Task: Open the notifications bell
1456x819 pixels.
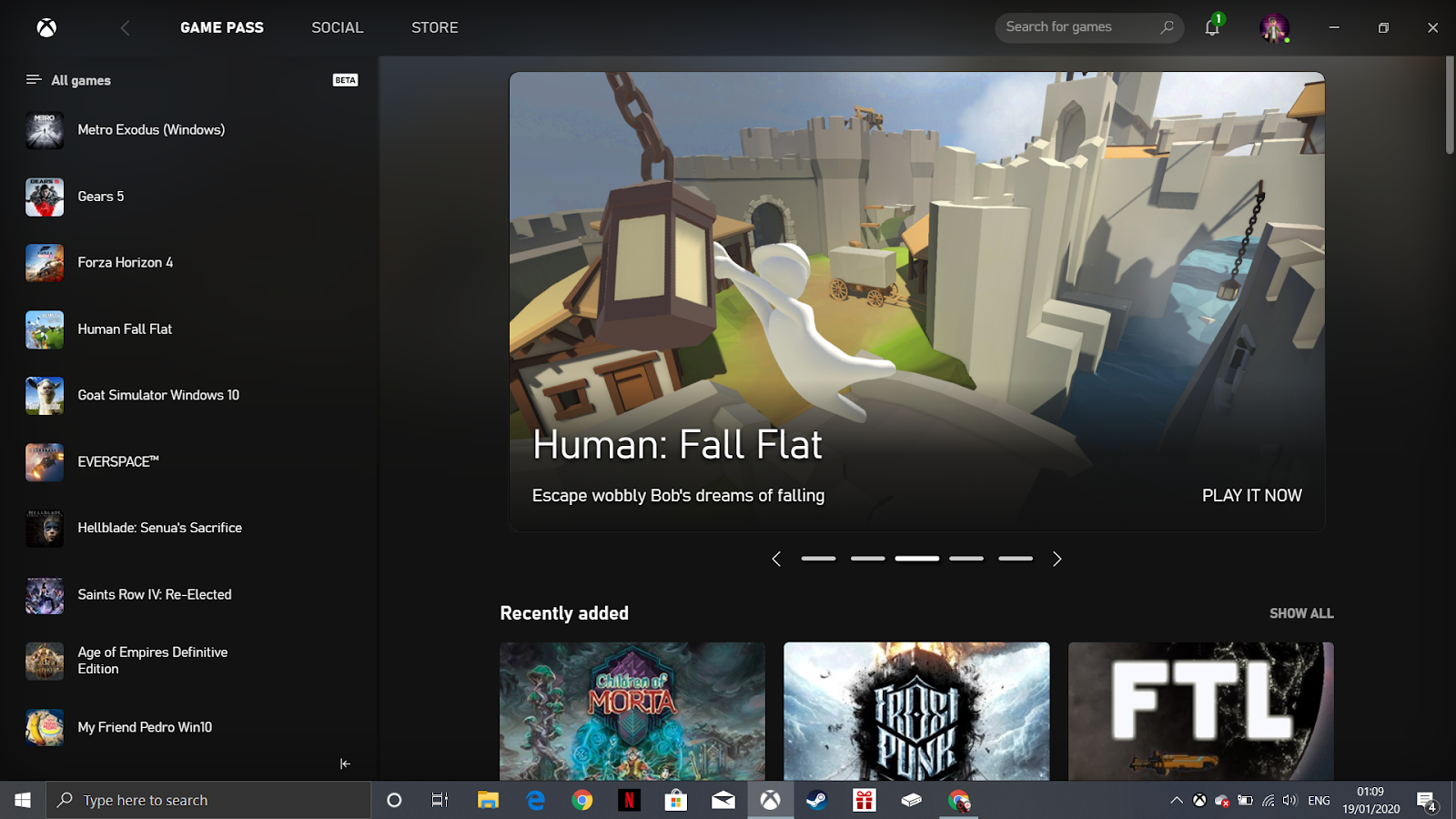Action: point(1212,27)
